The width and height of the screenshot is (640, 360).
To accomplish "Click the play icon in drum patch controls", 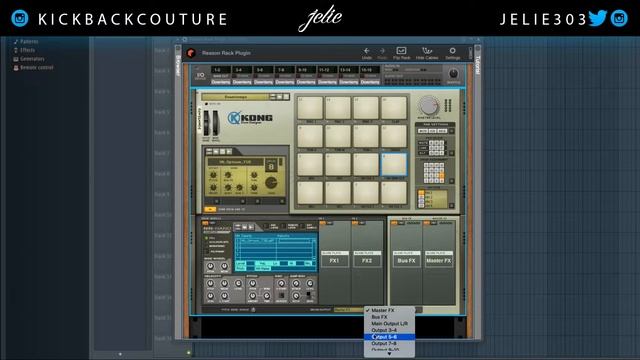I will pos(229,151).
